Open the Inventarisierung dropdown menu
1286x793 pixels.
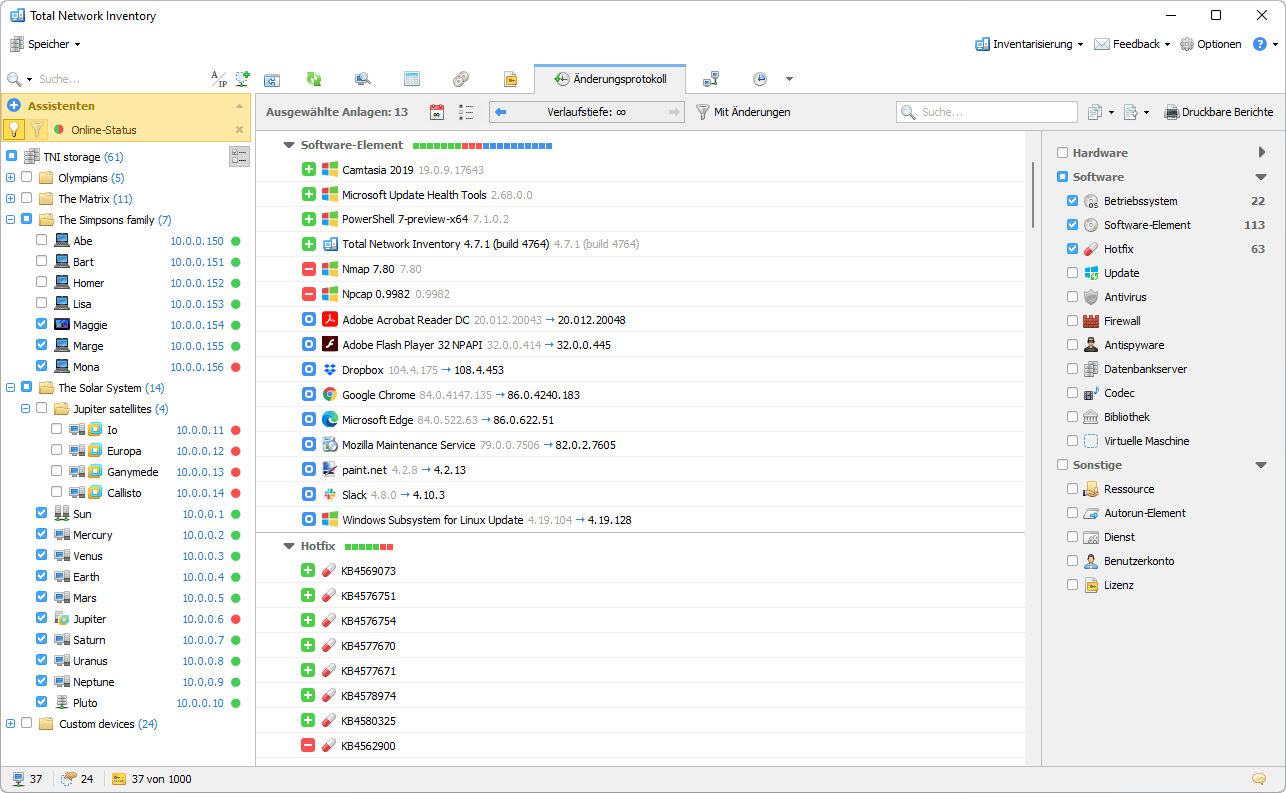(1030, 44)
